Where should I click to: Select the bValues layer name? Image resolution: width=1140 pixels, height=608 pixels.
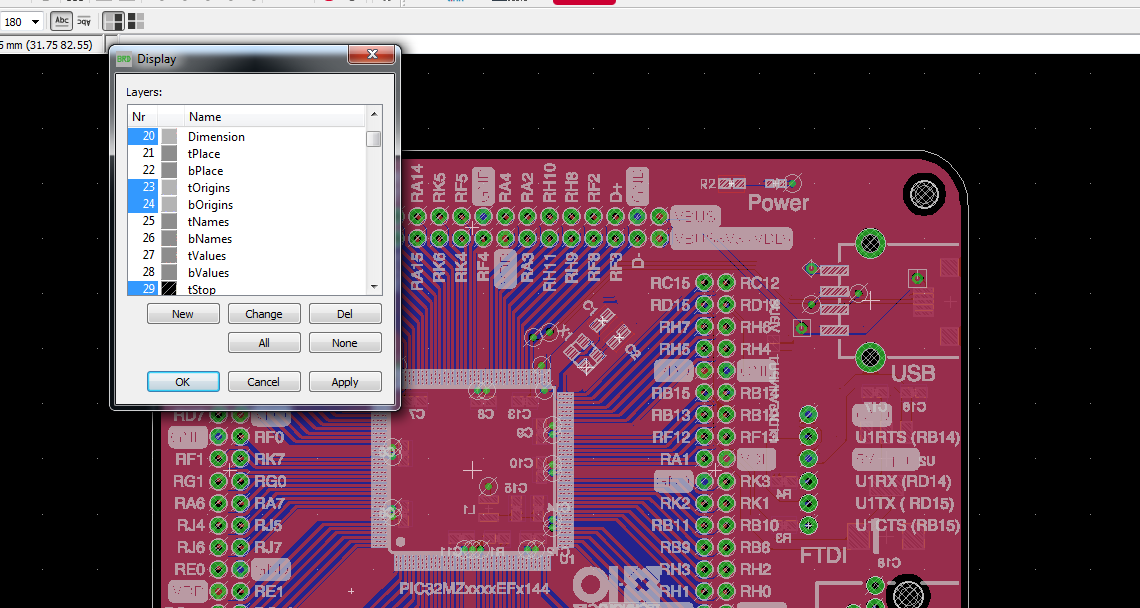[208, 272]
